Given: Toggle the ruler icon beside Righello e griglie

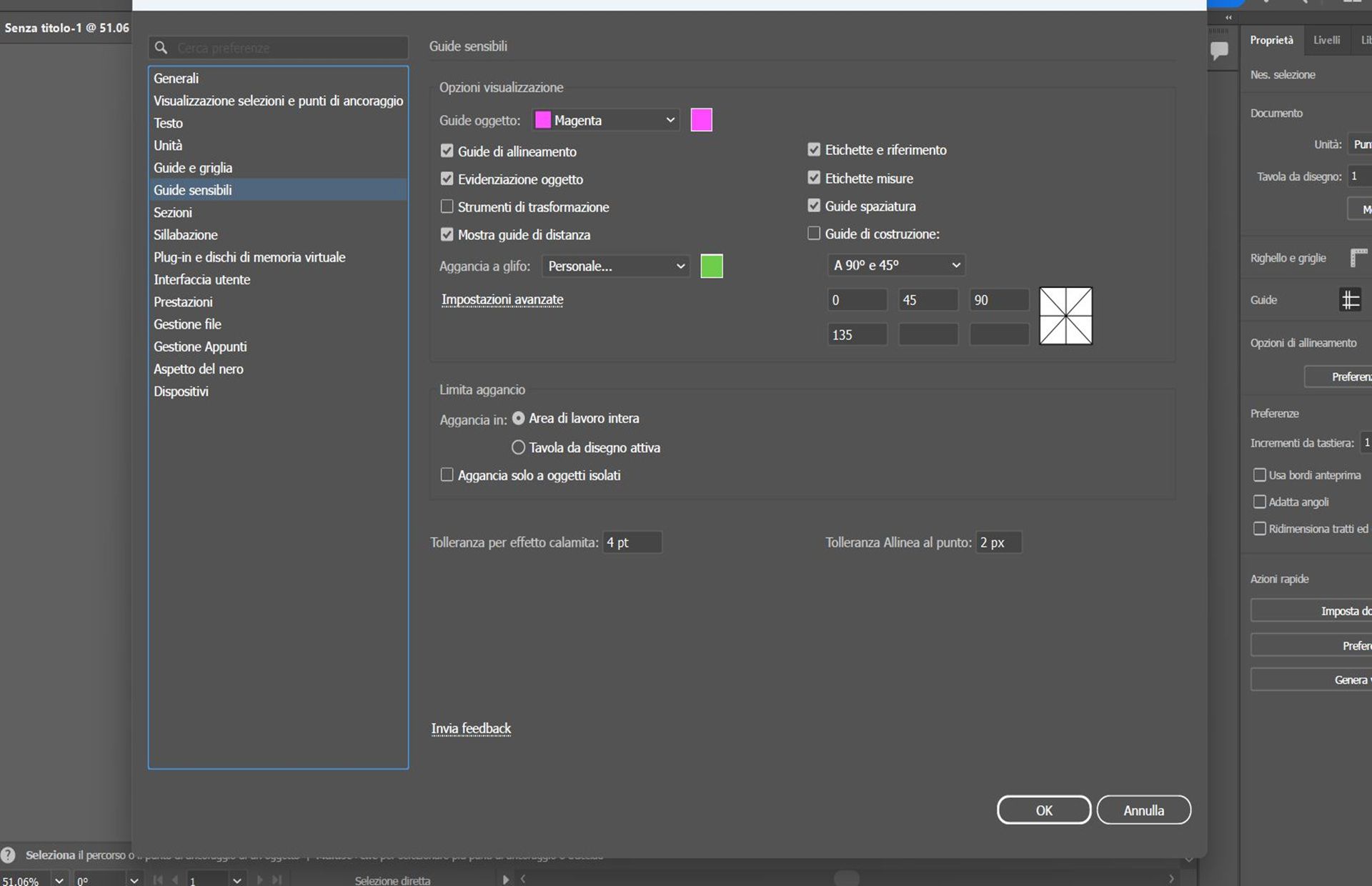Looking at the screenshot, I should point(1358,257).
